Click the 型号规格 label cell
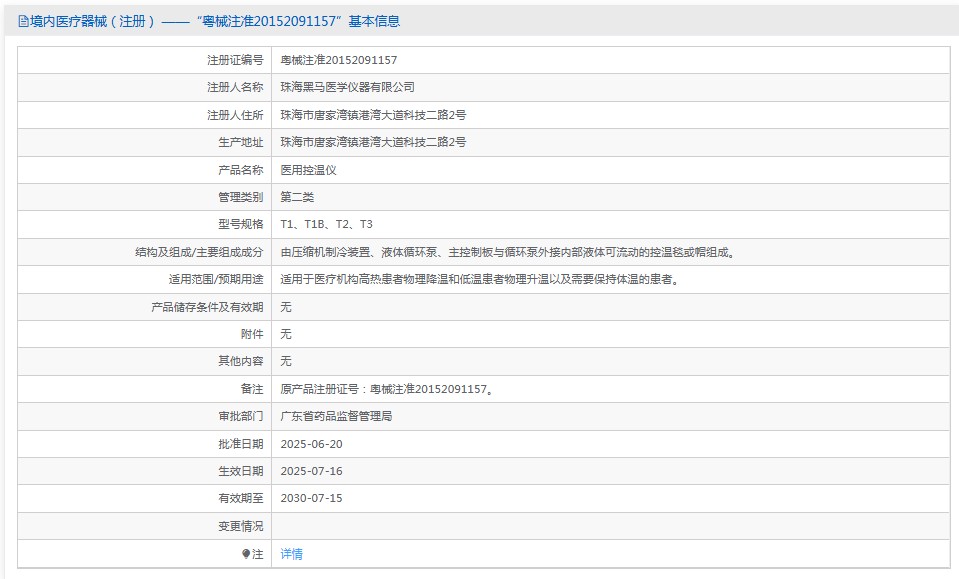959x579 pixels. 145,224
